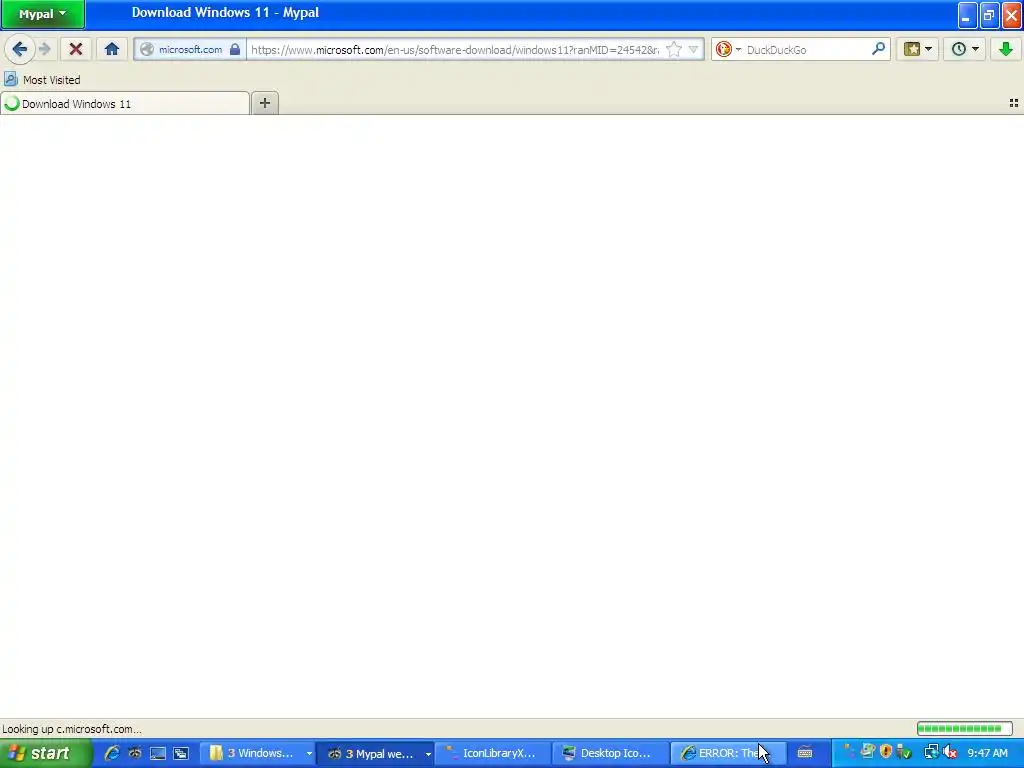Open the URL history dropdown arrow
Image resolution: width=1024 pixels, height=768 pixels.
click(694, 50)
